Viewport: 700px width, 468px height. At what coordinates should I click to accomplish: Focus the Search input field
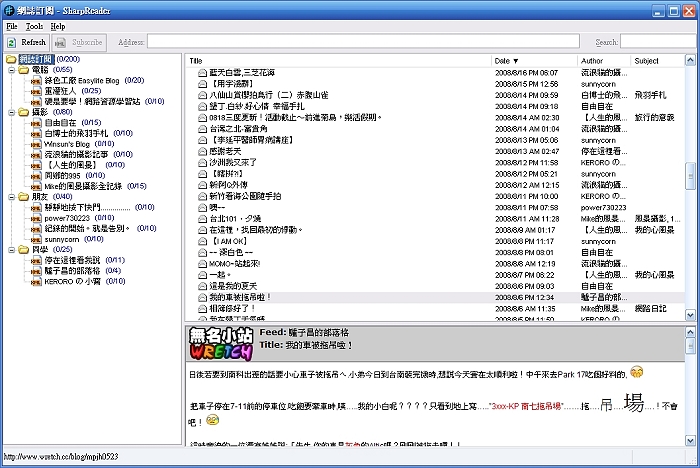click(660, 42)
